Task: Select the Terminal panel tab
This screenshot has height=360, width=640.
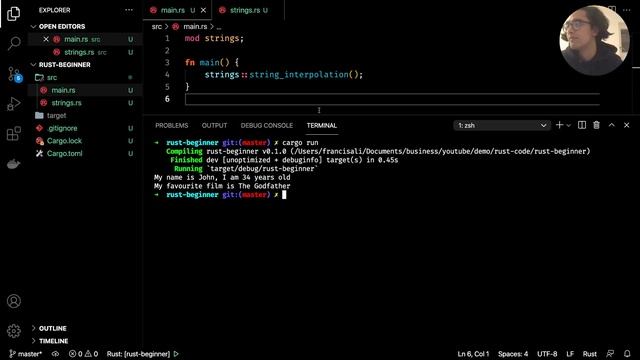Action: (322, 125)
